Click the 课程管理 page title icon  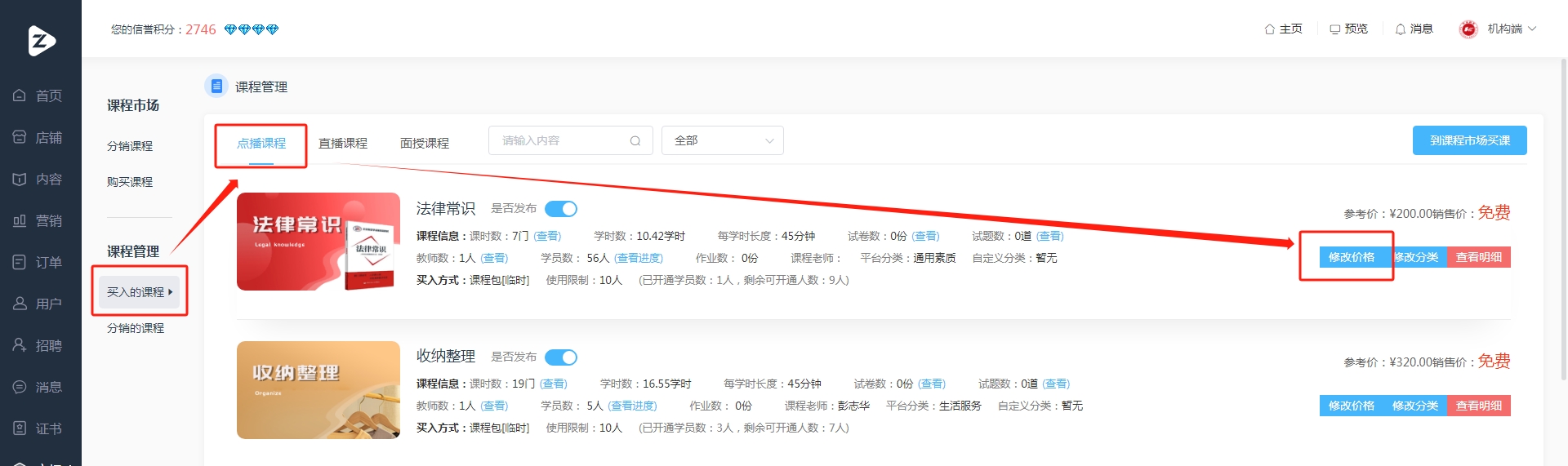pyautogui.click(x=216, y=86)
